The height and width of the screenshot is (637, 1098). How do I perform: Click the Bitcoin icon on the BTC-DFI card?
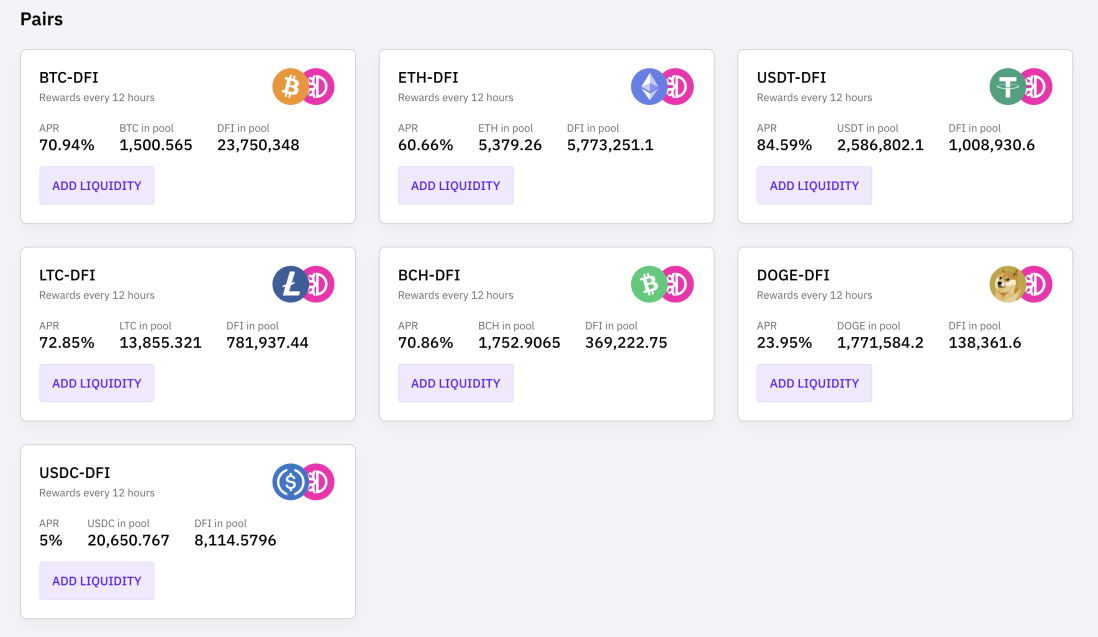(x=289, y=87)
